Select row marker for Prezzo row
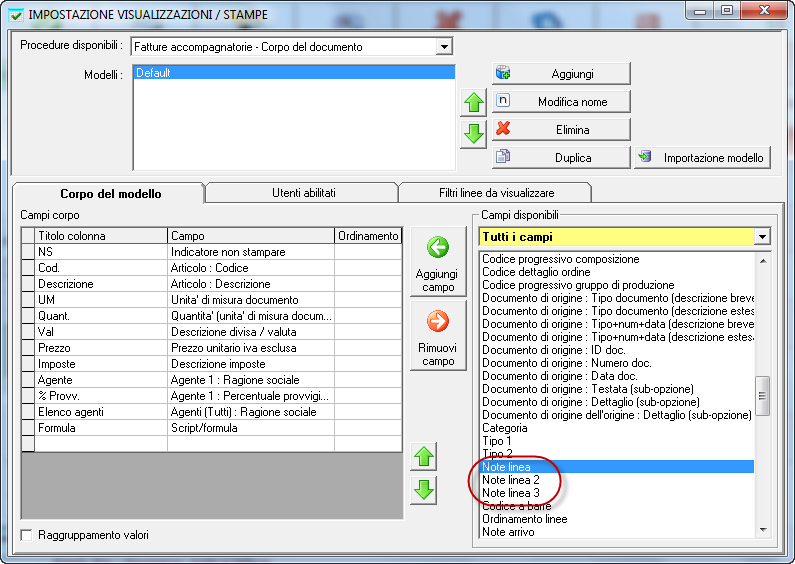The image size is (795, 564). click(28, 348)
